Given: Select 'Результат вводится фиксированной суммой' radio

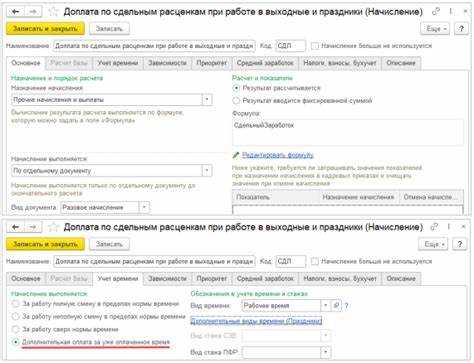Looking at the screenshot, I should click(236, 100).
